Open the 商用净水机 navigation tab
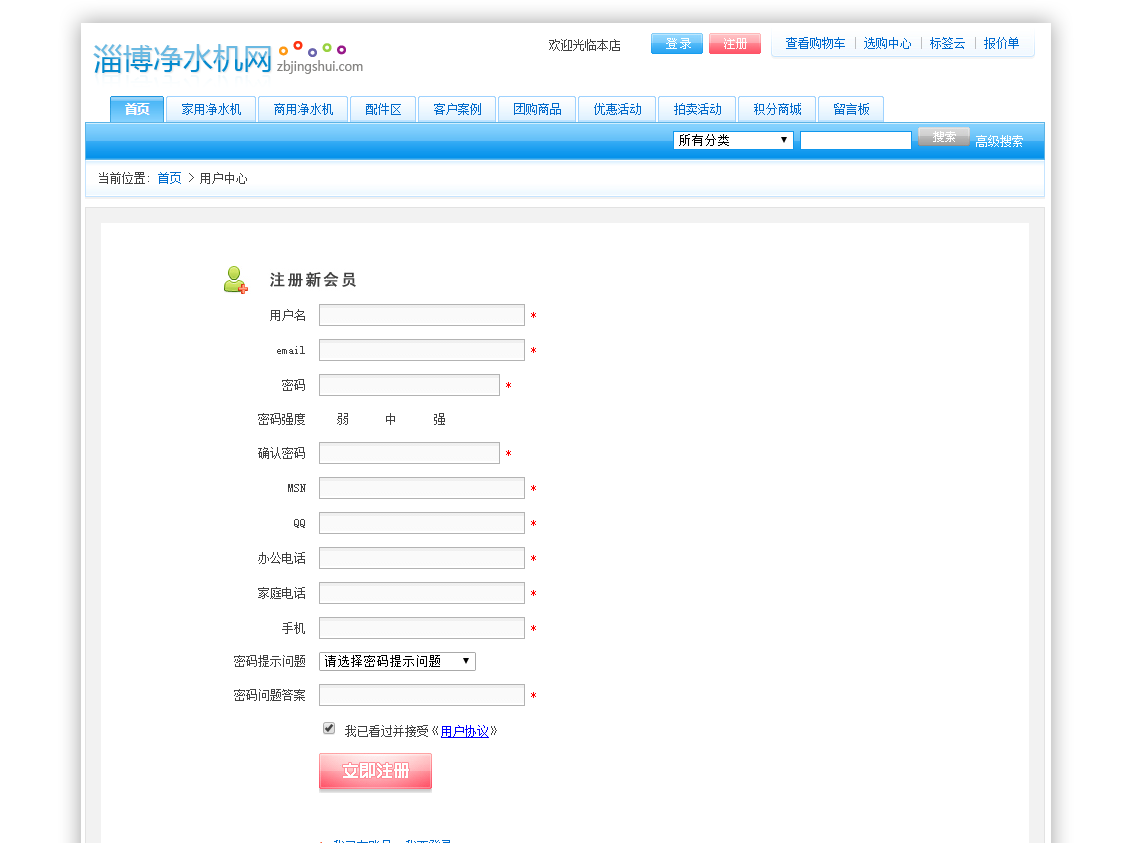Screen dimensions: 1133x843 point(303,109)
